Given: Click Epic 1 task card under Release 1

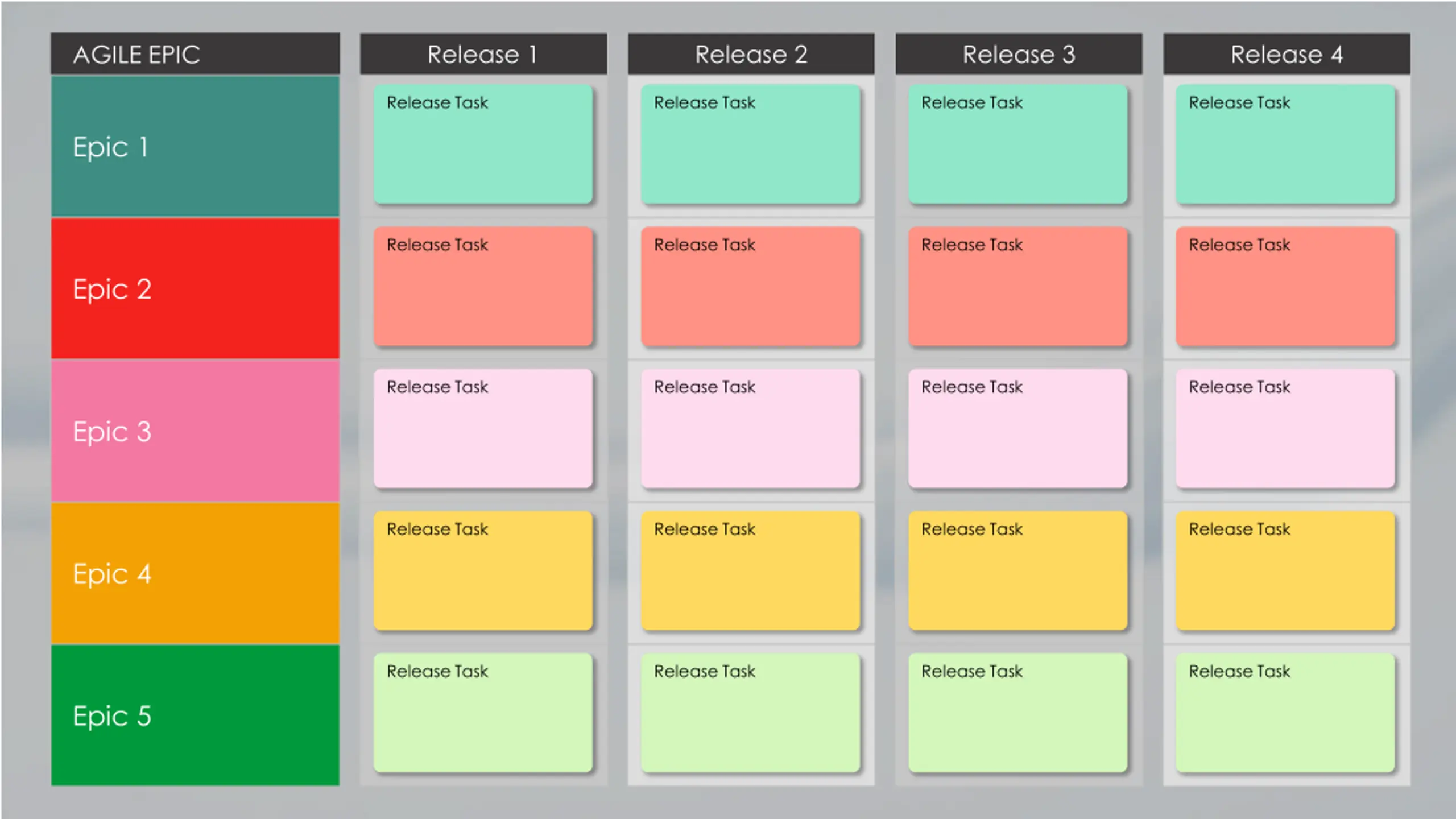Looking at the screenshot, I should click(483, 144).
